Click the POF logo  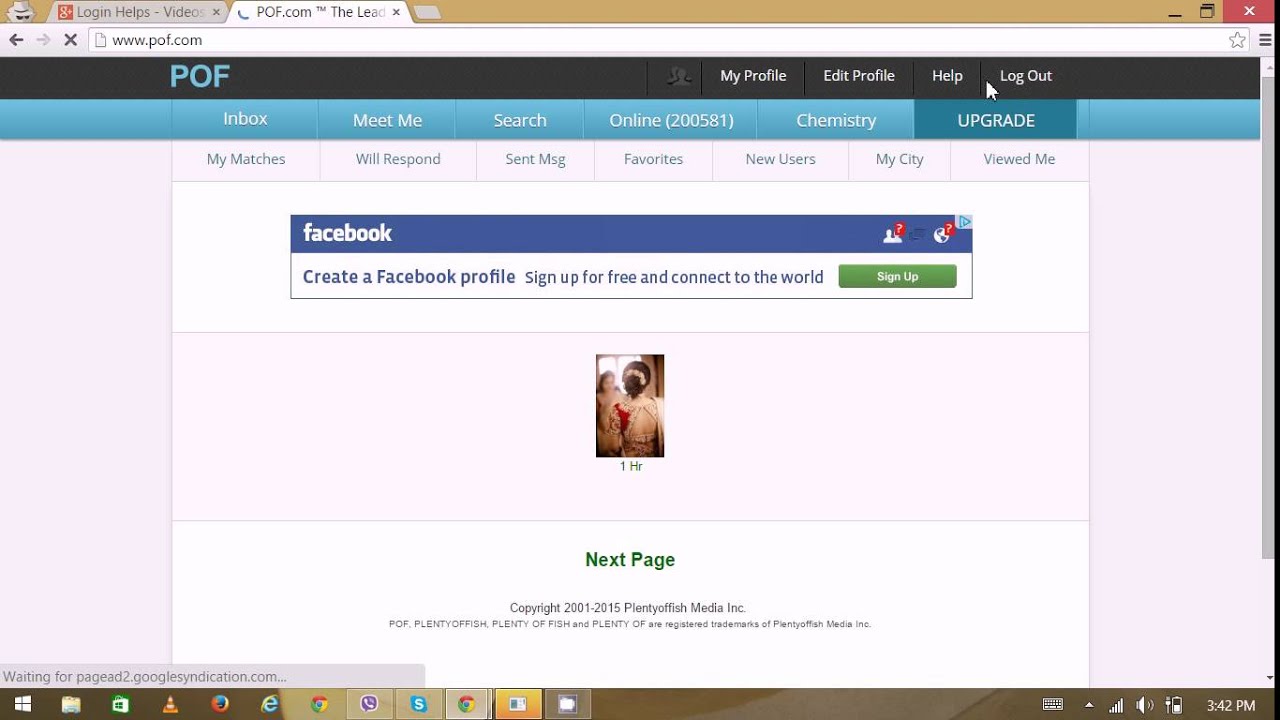199,77
